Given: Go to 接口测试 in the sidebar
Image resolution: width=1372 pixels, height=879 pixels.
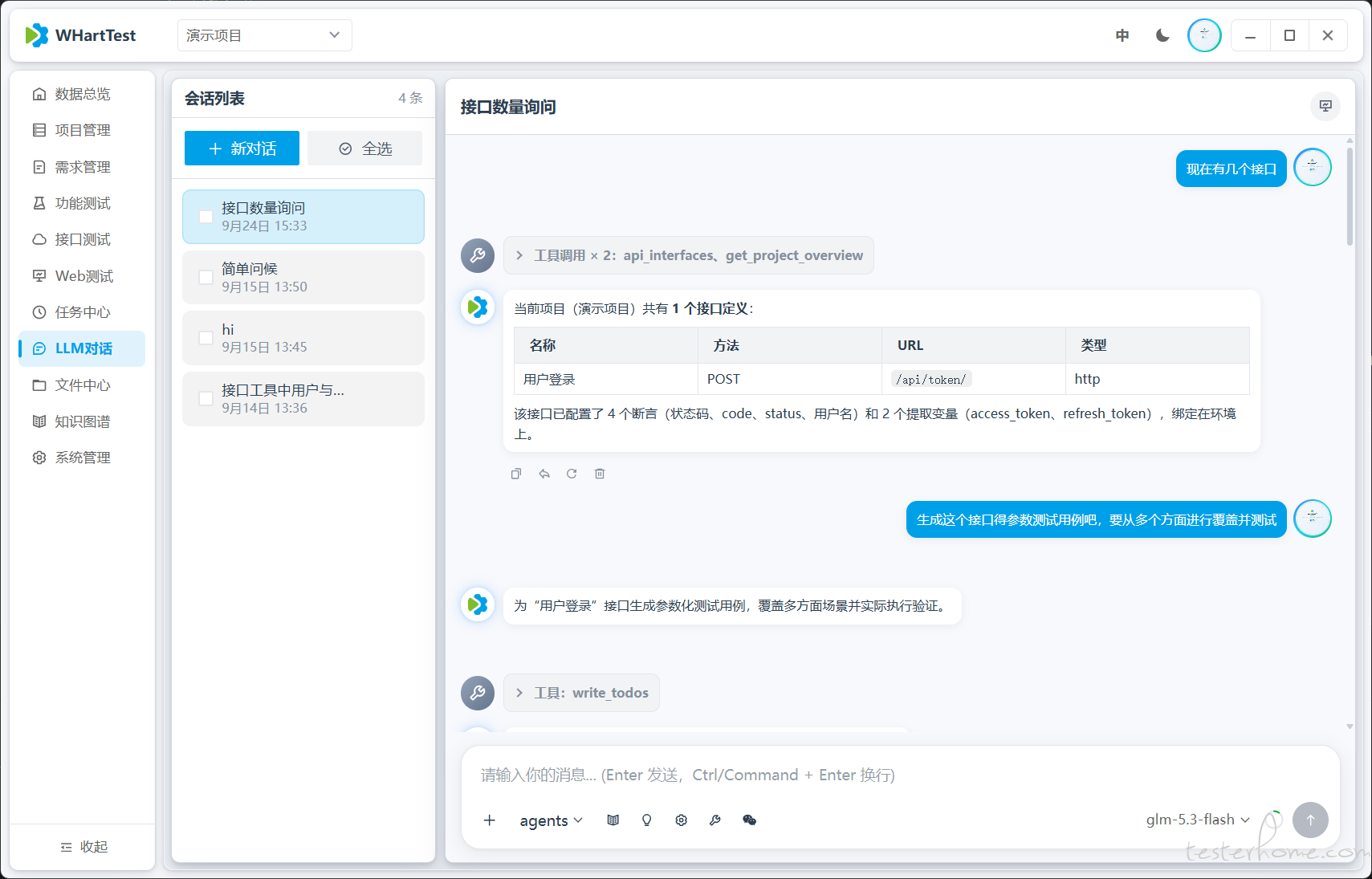Looking at the screenshot, I should pos(82,239).
